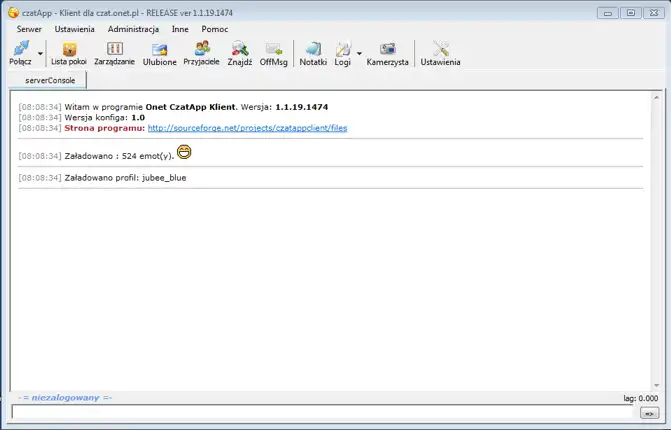
Task: Open Lista pokoi room list
Action: [x=69, y=53]
